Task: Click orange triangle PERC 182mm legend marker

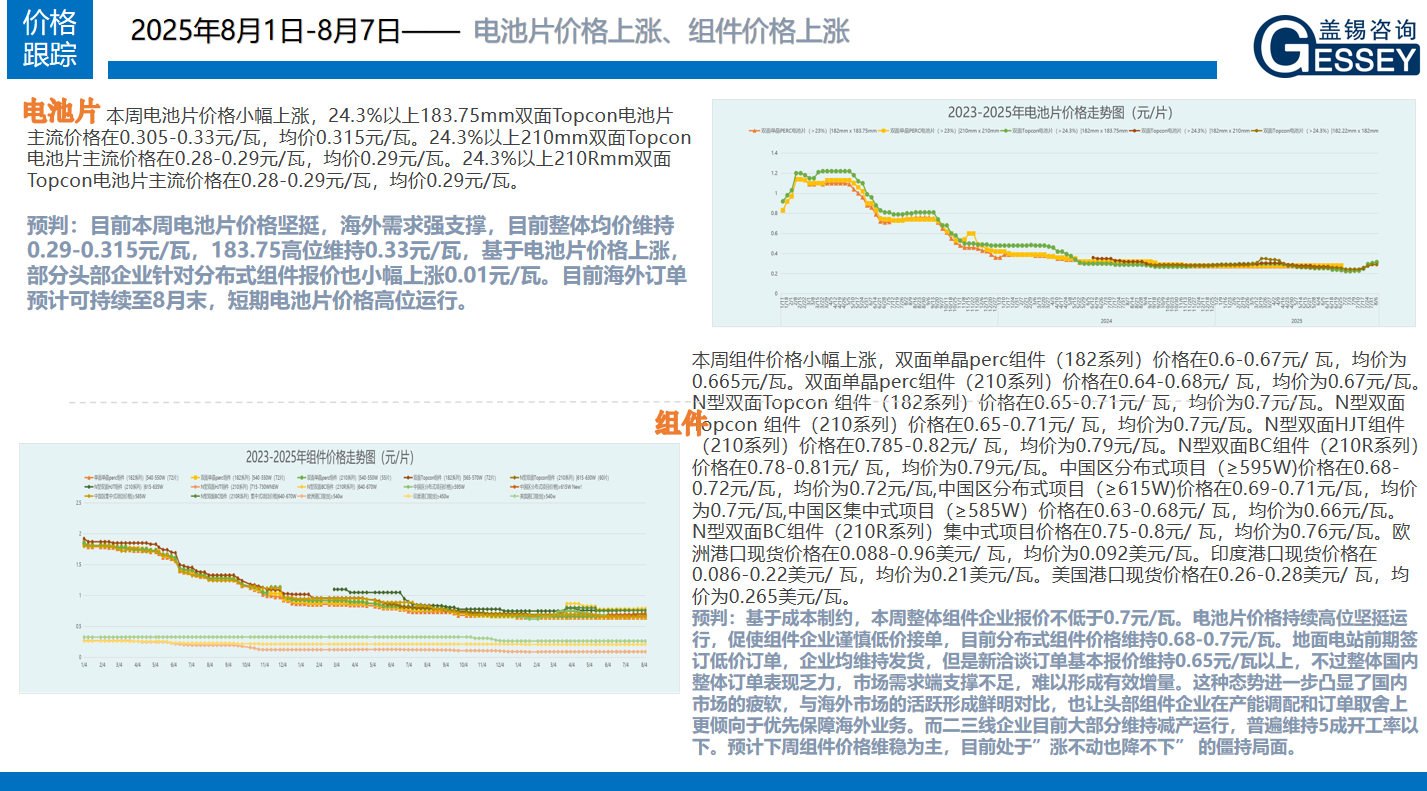Action: [x=754, y=130]
